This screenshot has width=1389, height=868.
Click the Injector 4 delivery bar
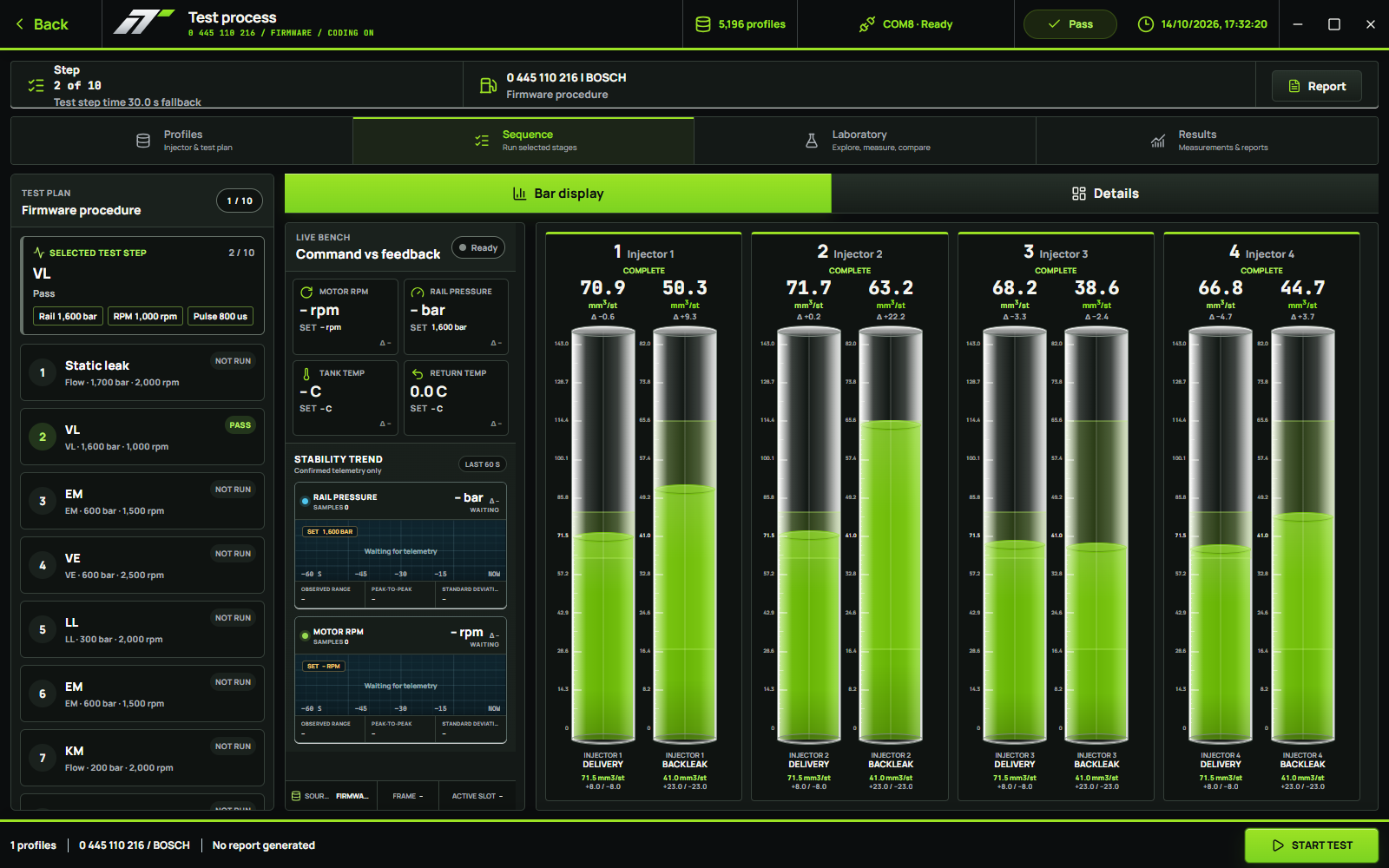1221,536
